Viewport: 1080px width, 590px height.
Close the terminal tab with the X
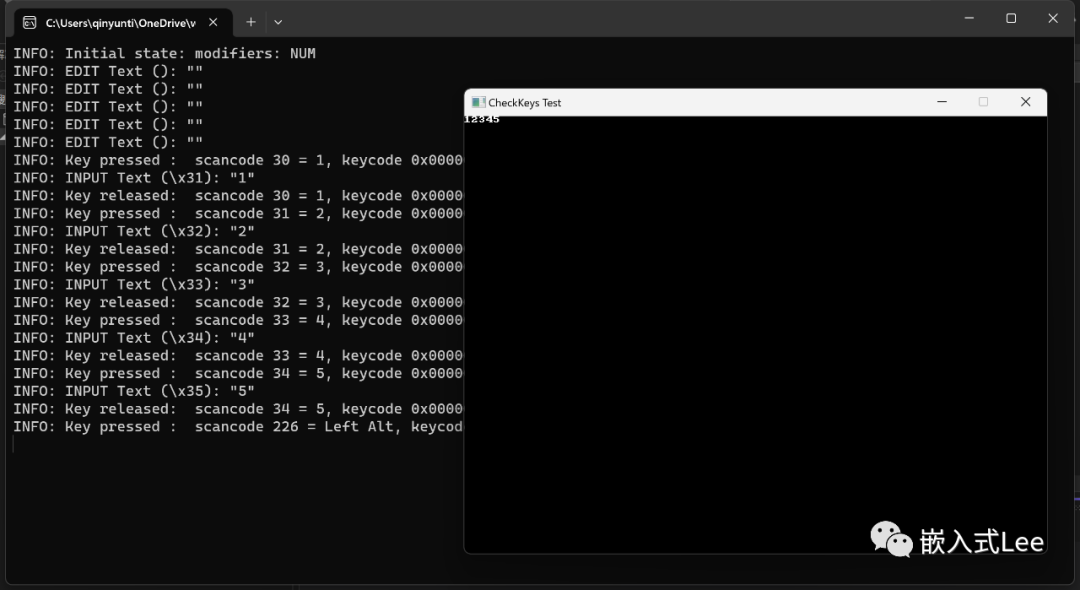(x=214, y=22)
